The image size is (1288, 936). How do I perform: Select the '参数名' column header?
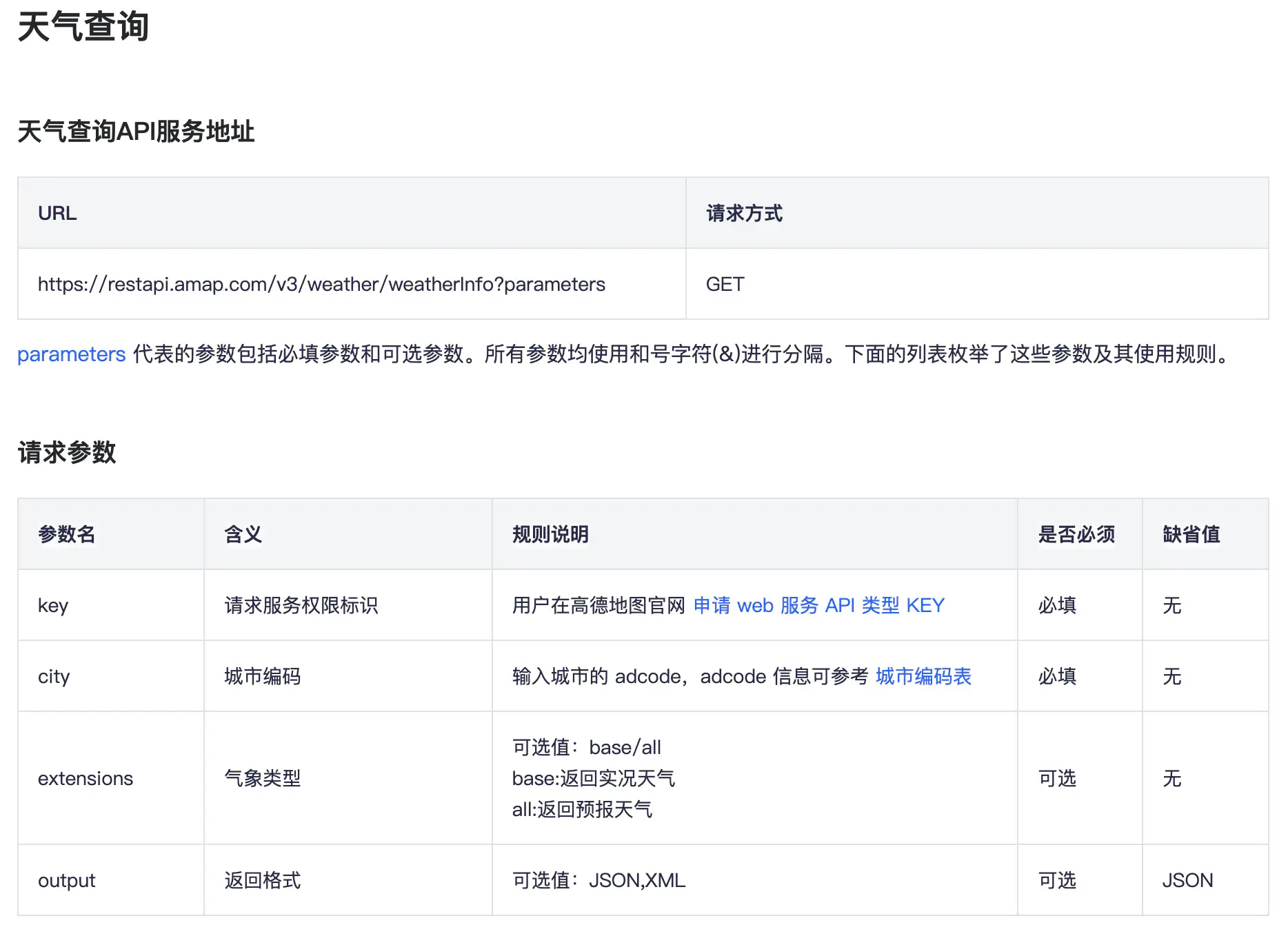[111, 534]
